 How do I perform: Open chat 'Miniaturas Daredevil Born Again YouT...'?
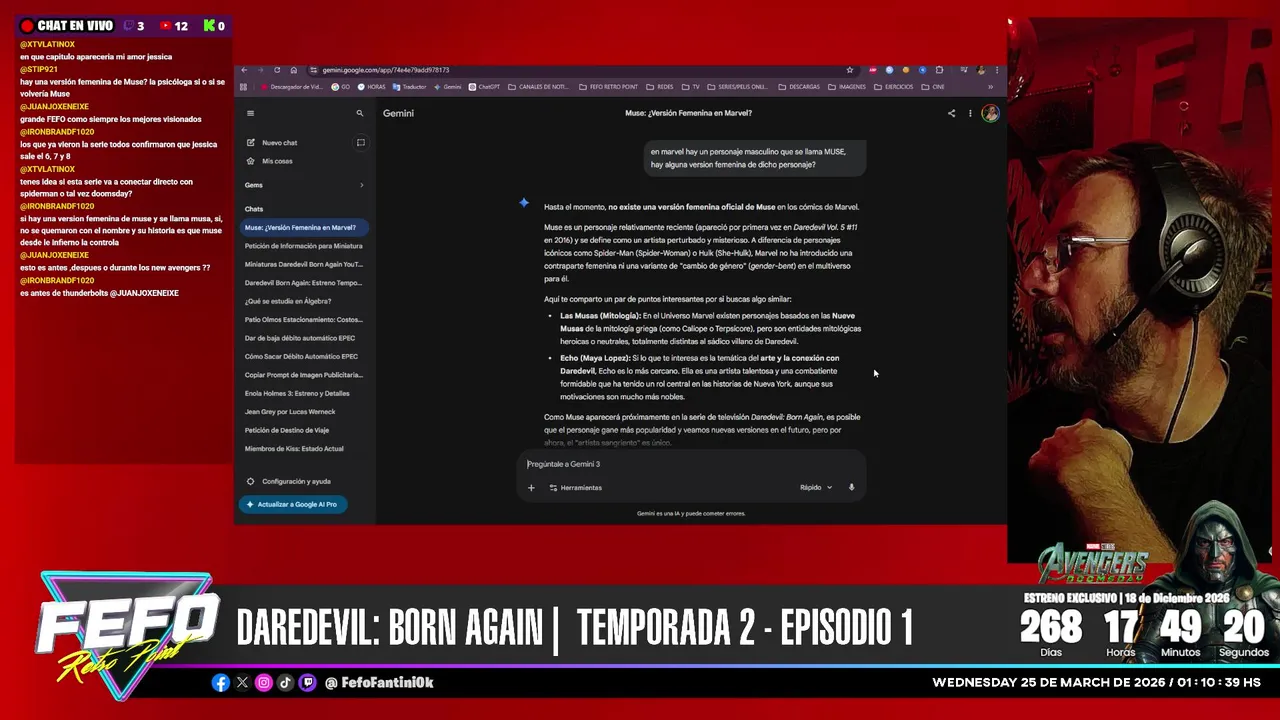[304, 264]
